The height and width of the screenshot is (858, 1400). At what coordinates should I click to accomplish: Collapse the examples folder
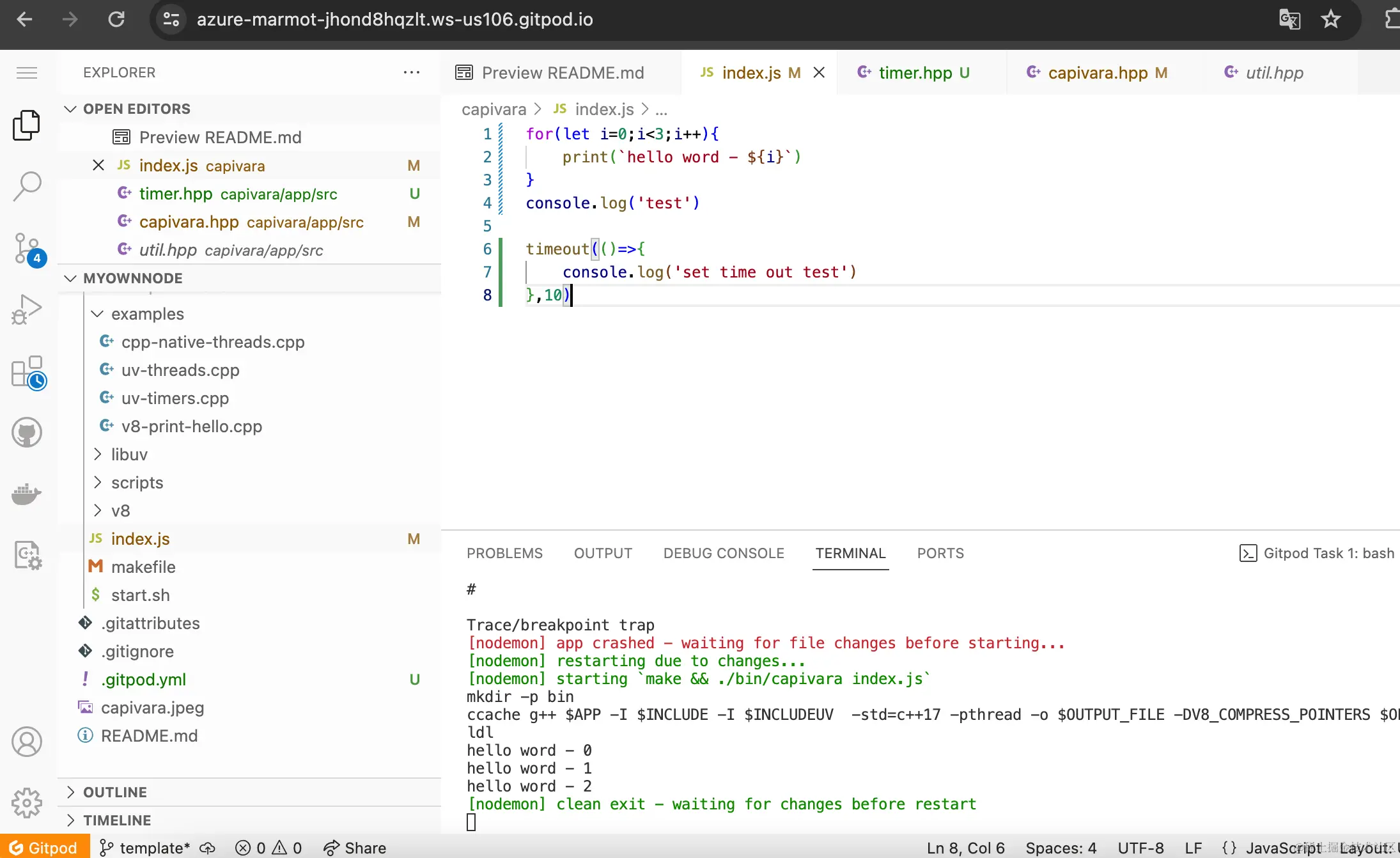pos(147,314)
